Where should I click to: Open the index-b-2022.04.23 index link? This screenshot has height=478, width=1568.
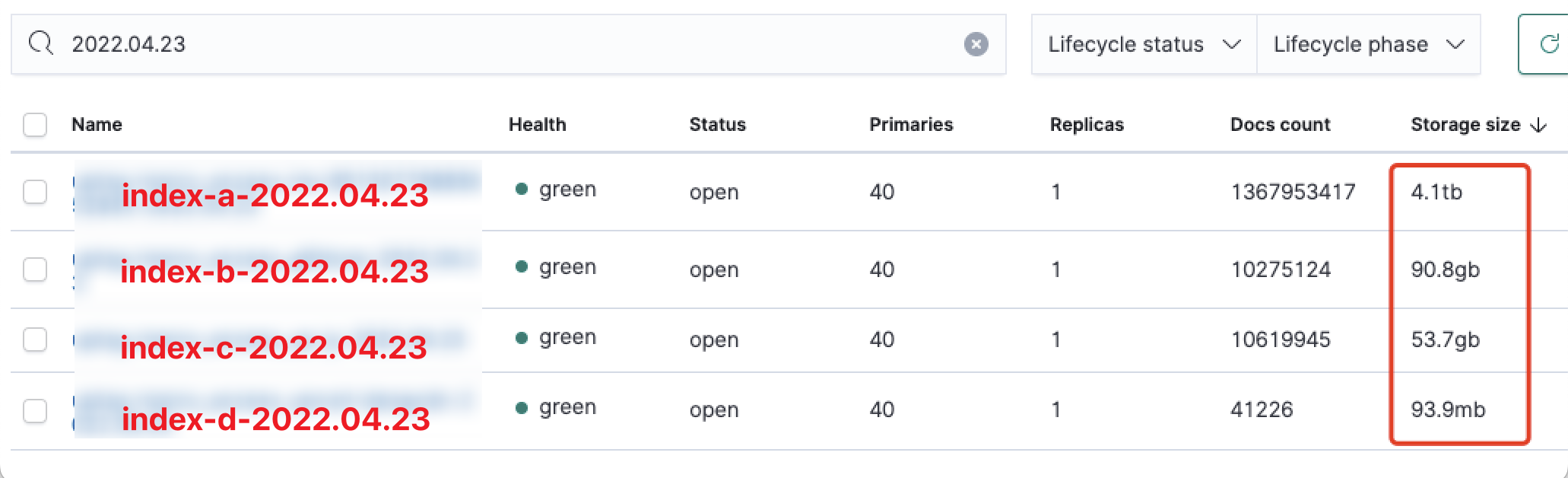tap(275, 271)
